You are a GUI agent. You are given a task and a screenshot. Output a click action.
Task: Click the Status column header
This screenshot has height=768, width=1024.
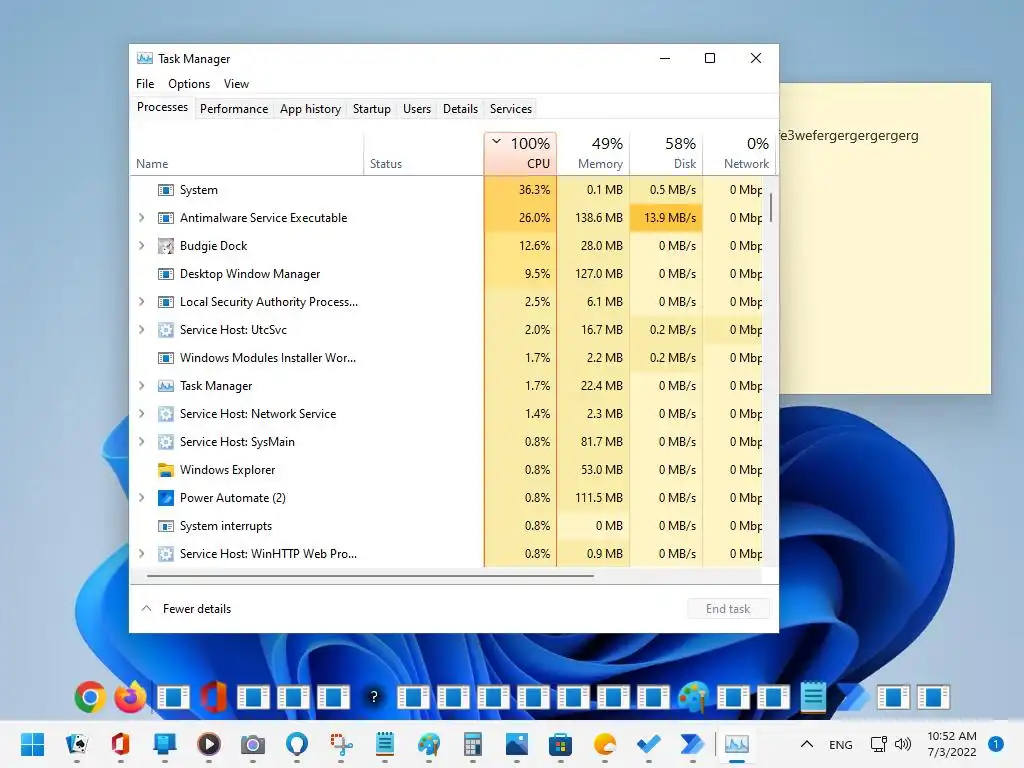tap(424, 154)
